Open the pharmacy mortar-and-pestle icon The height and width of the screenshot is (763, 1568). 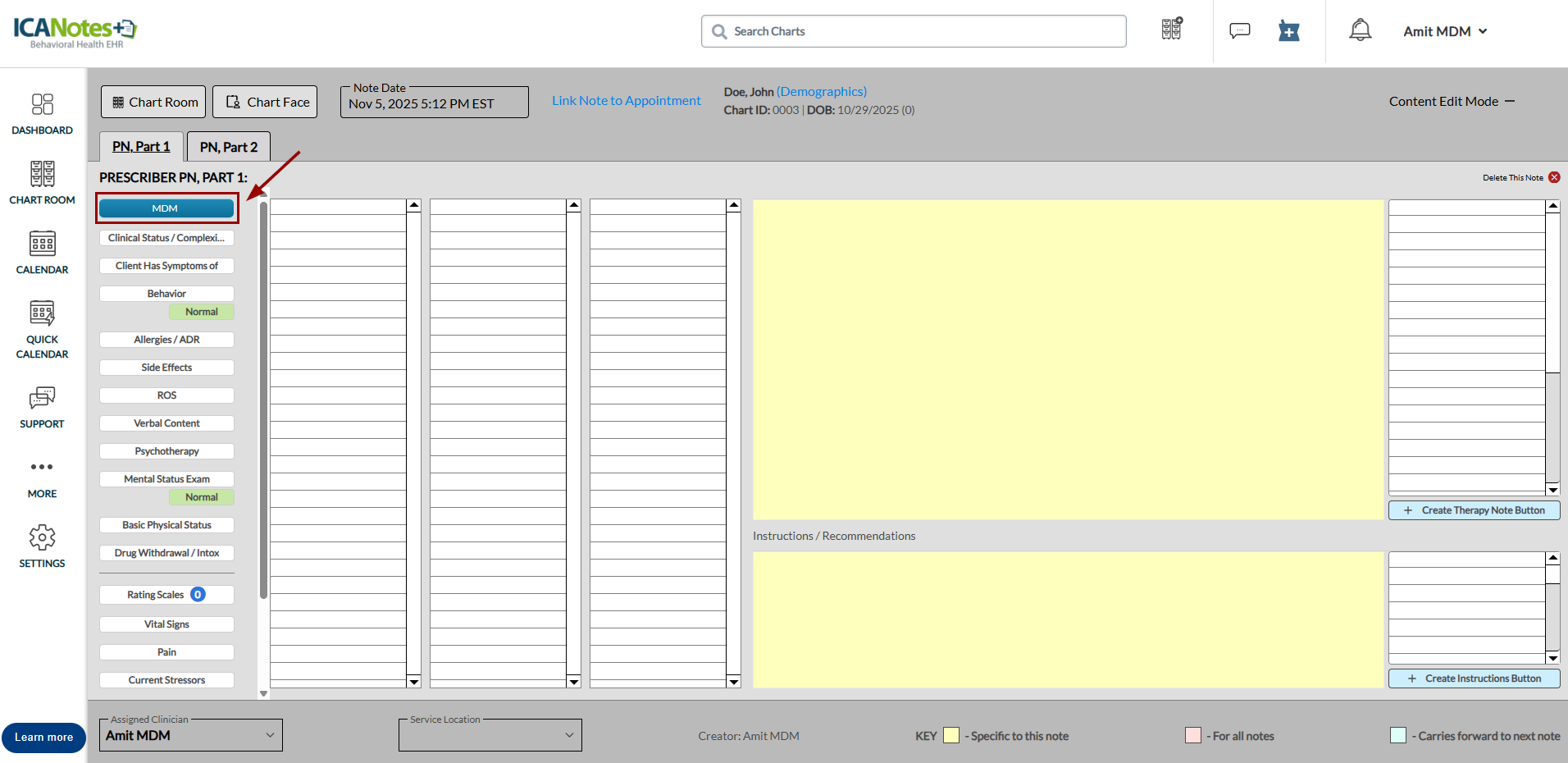1288,30
